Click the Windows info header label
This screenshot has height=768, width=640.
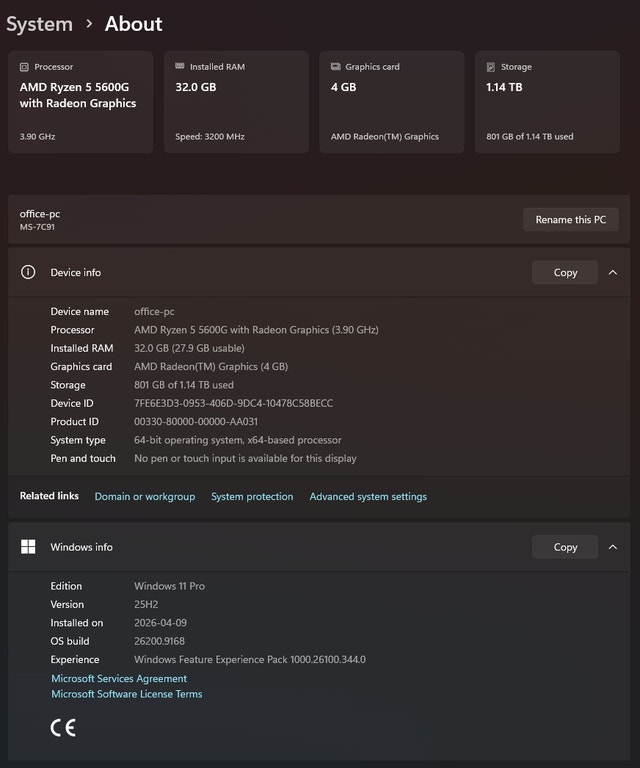(81, 547)
